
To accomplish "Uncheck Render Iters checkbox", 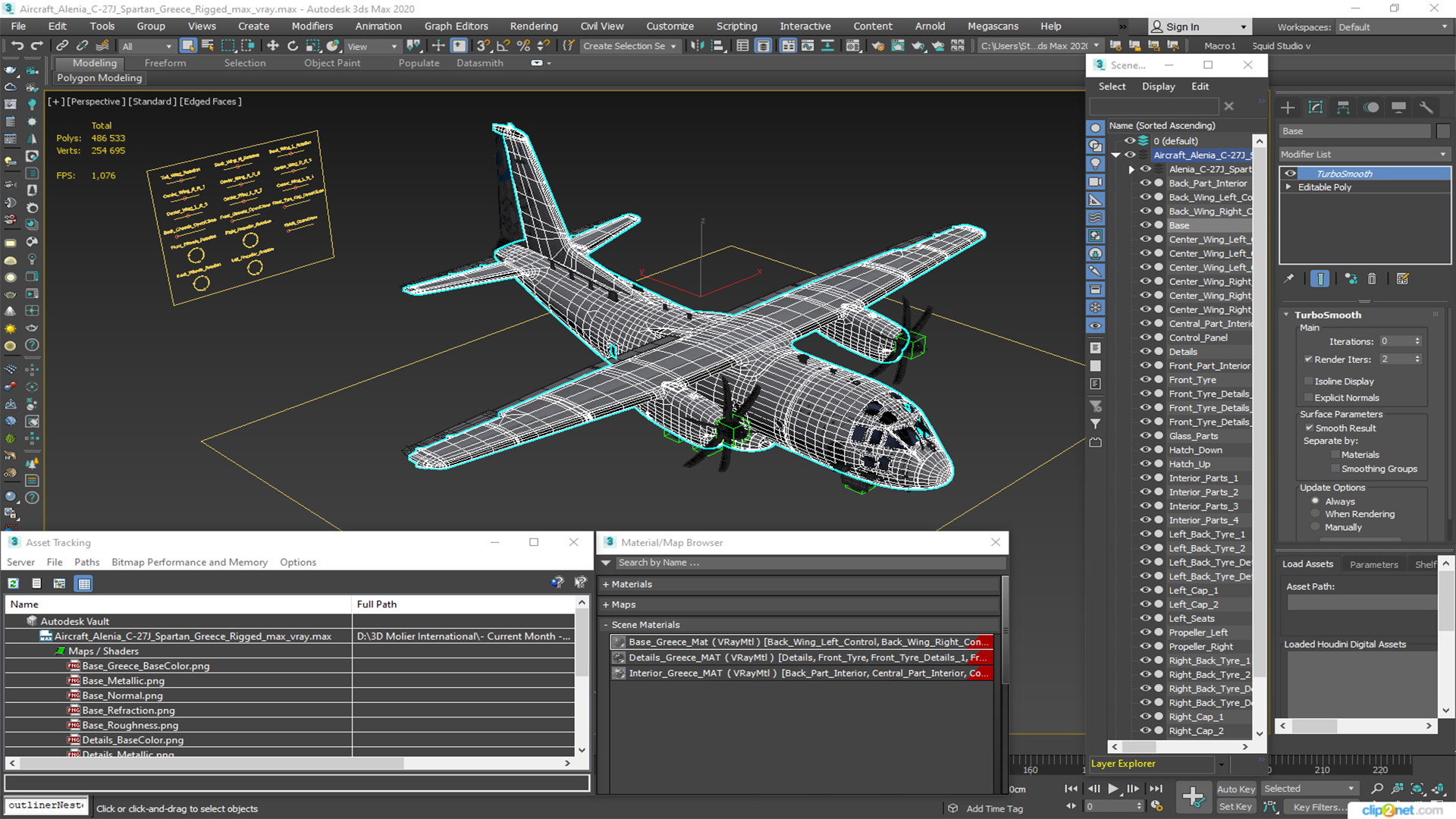I will [1308, 359].
